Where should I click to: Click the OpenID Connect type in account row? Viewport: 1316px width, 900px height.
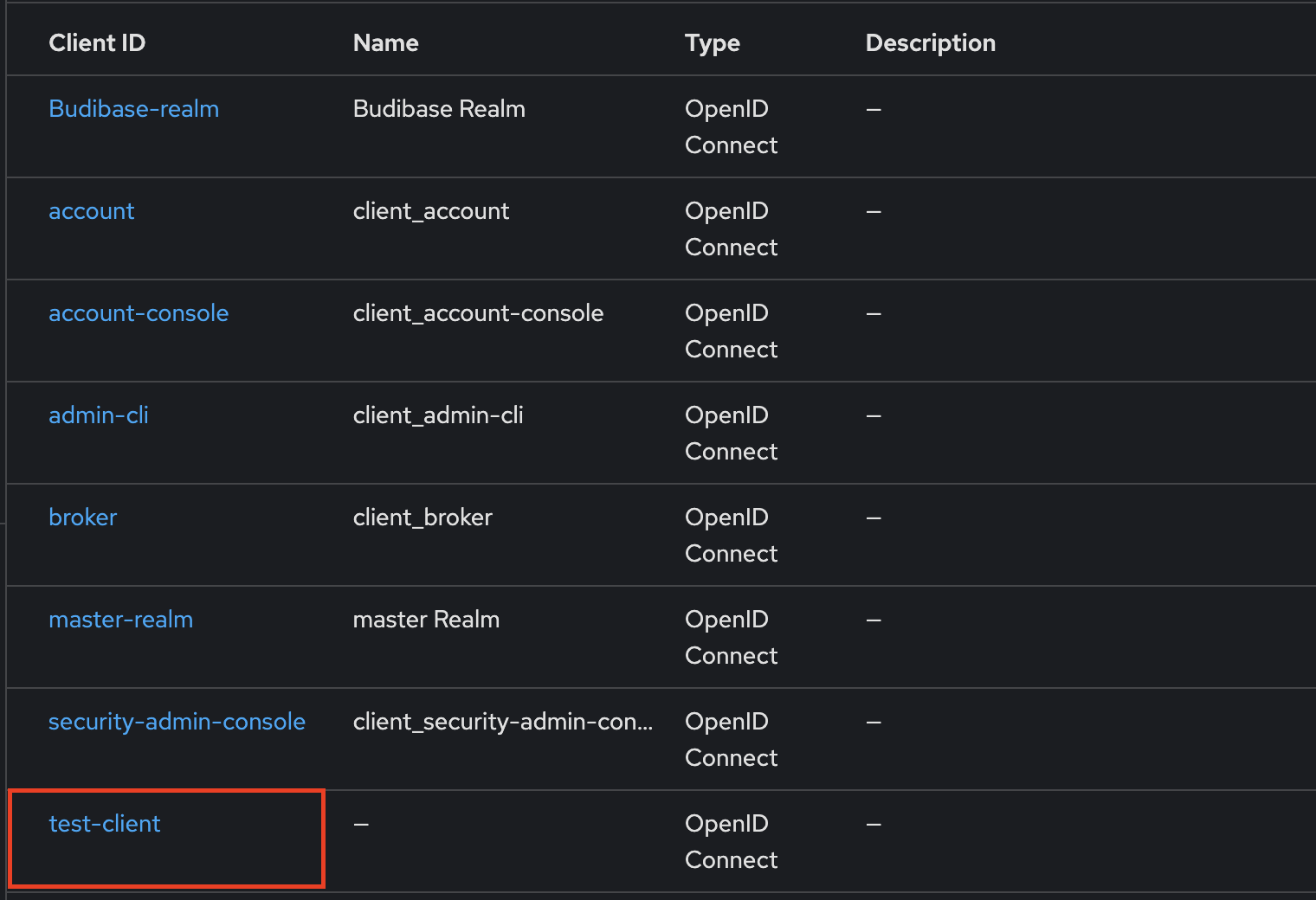point(732,229)
